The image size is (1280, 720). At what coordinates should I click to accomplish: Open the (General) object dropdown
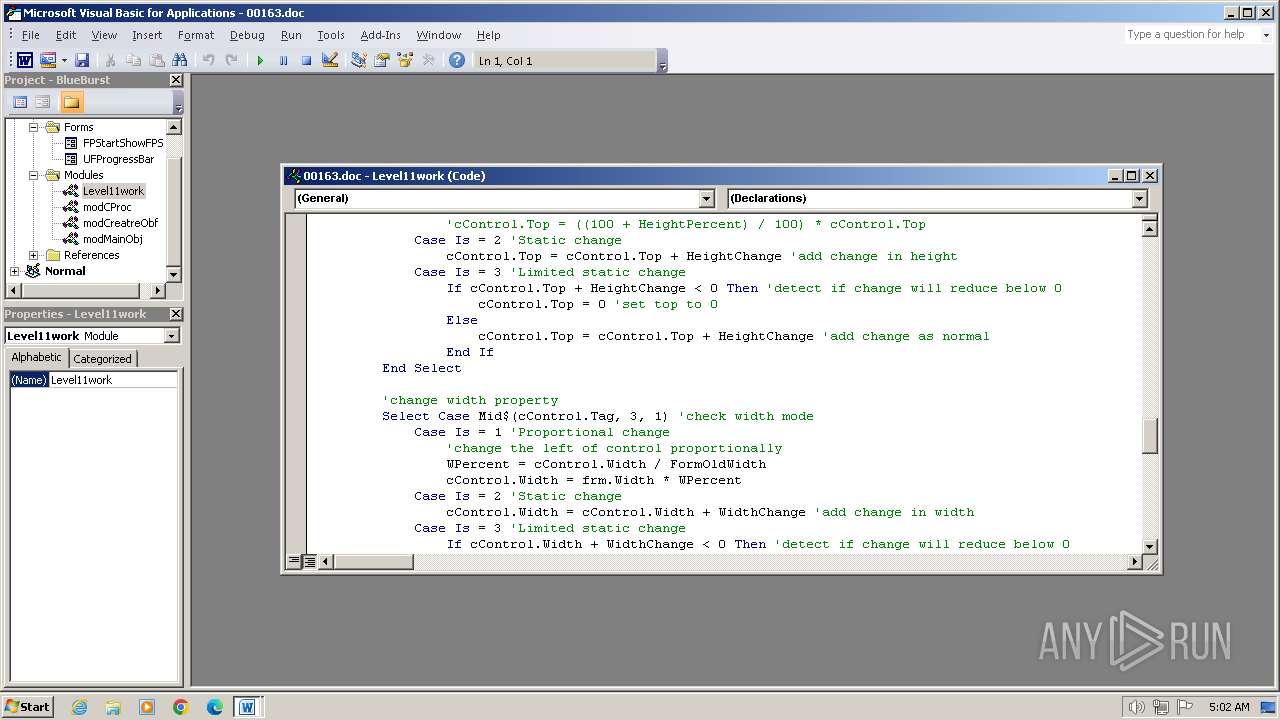point(707,198)
